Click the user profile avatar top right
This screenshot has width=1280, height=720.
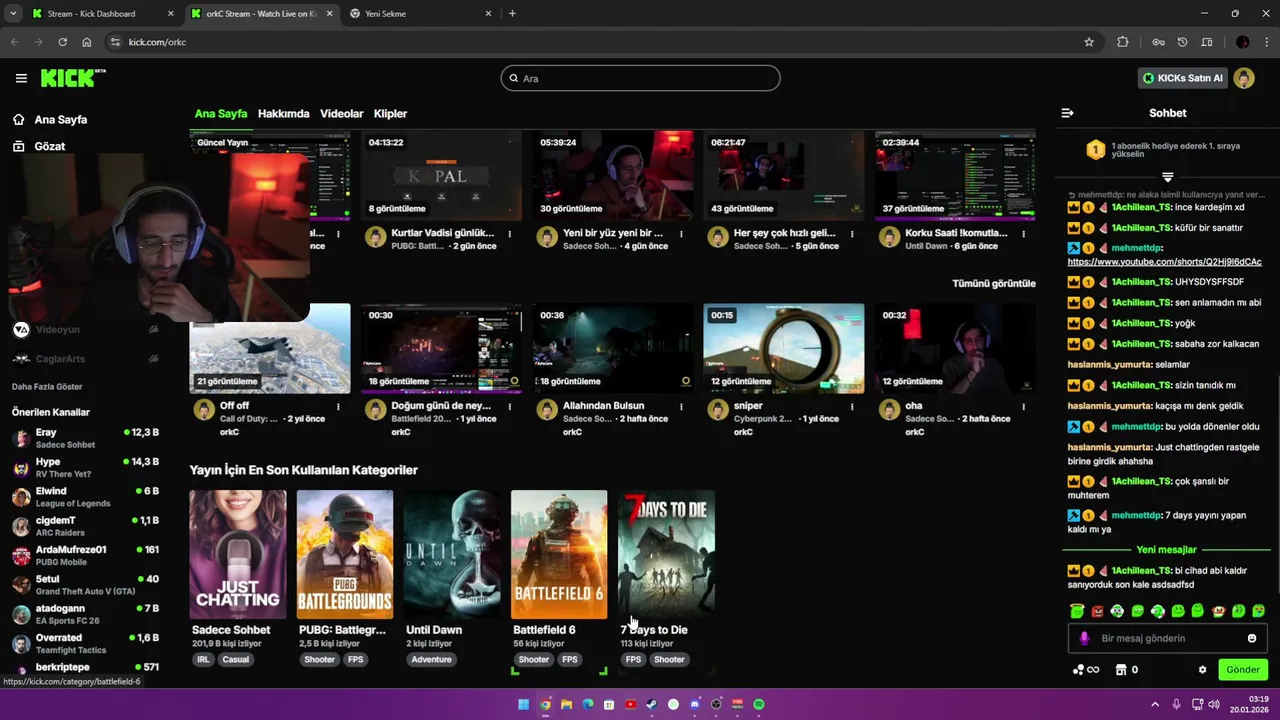[x=1244, y=78]
